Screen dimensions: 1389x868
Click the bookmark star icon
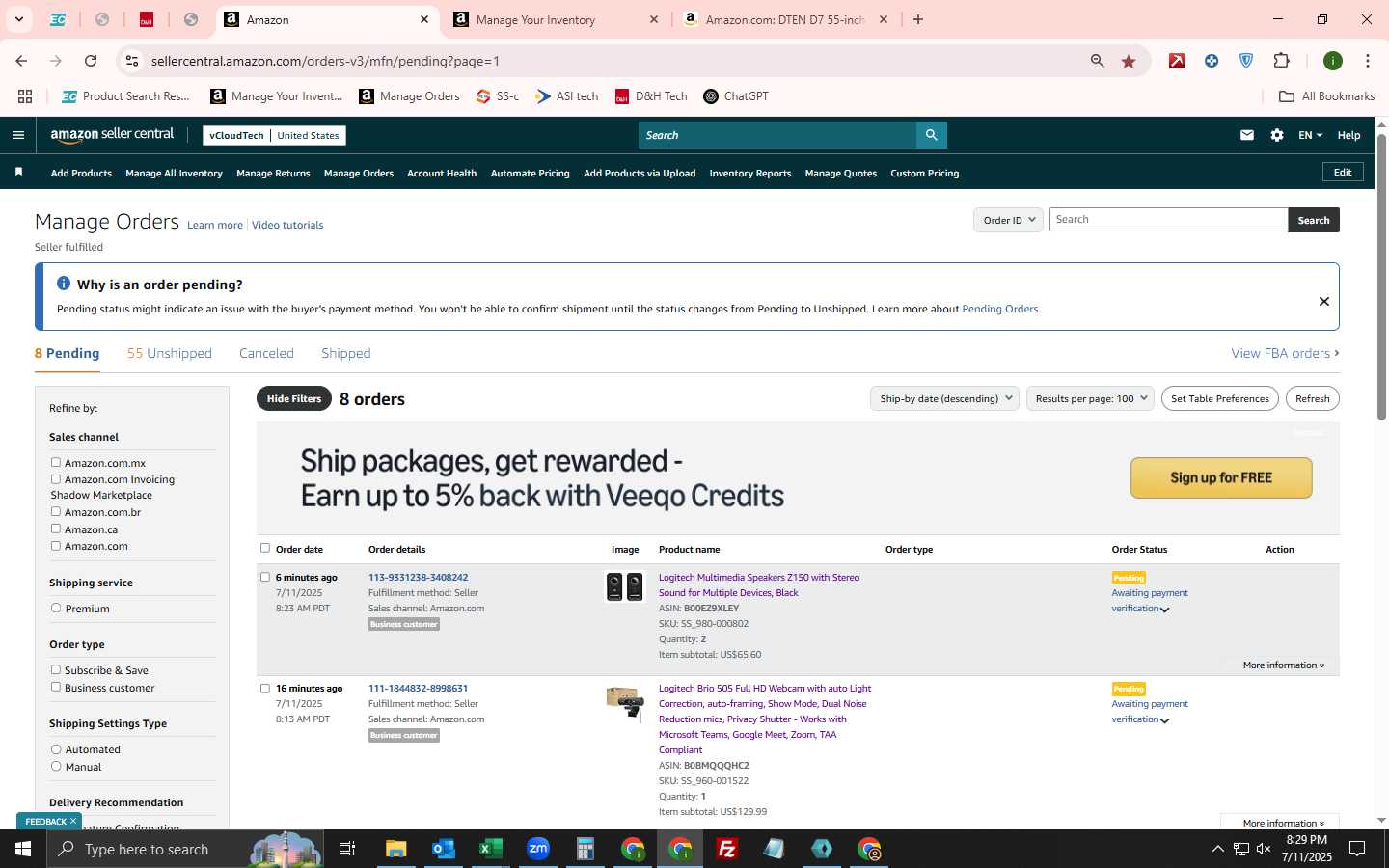tap(1129, 61)
